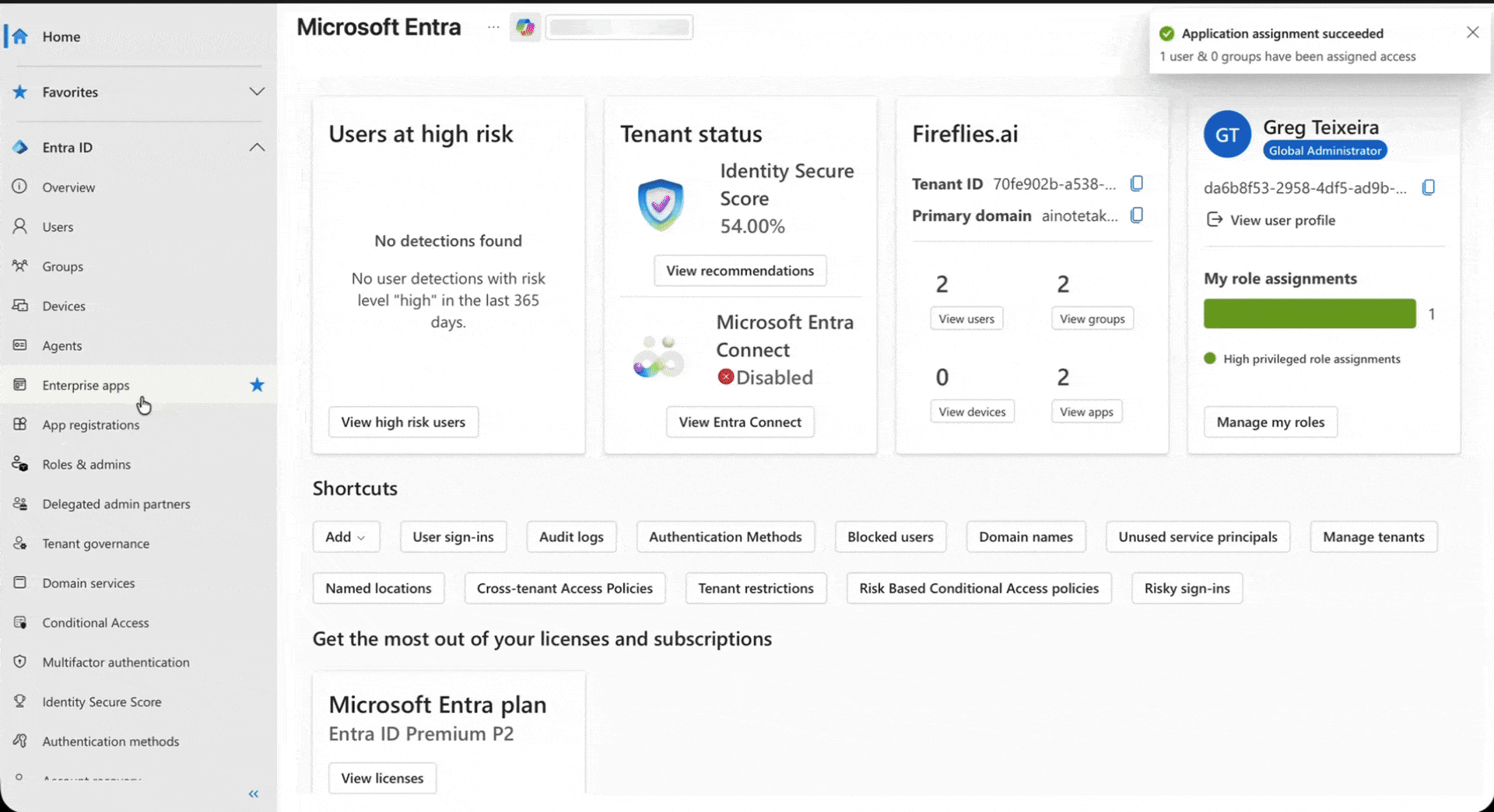The height and width of the screenshot is (812, 1494).
Task: Click the green role assignments bar
Action: click(x=1310, y=313)
